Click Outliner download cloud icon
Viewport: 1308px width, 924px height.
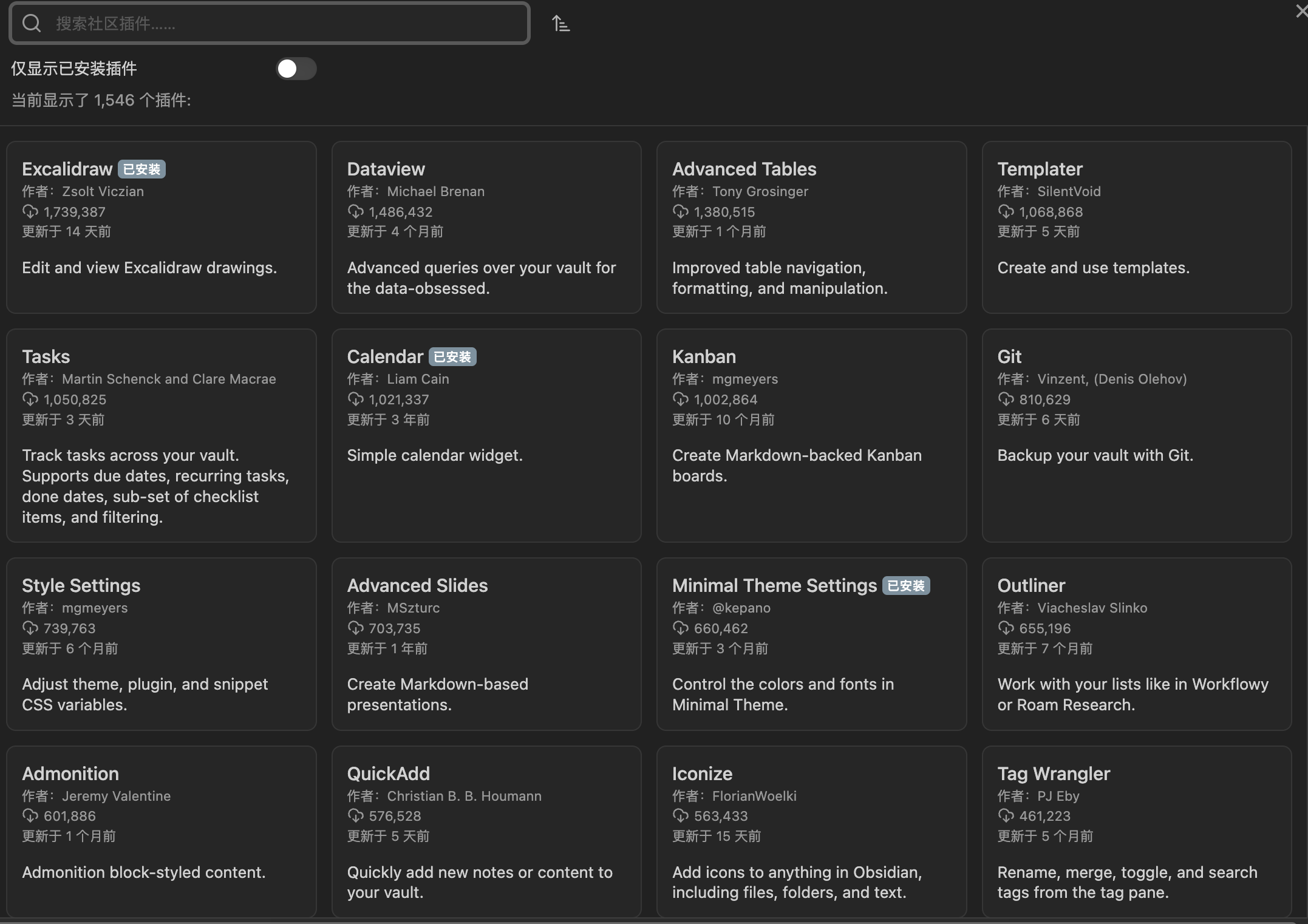point(1006,628)
